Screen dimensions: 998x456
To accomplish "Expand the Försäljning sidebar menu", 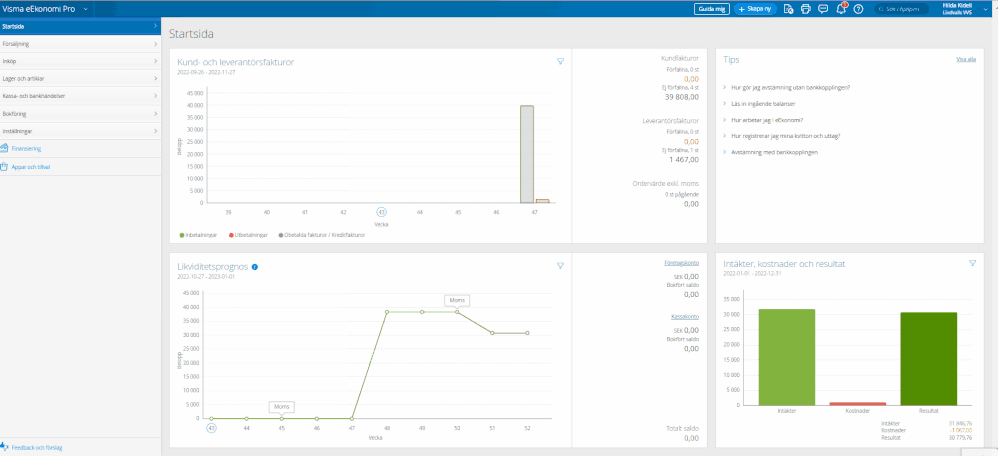I will pos(80,44).
